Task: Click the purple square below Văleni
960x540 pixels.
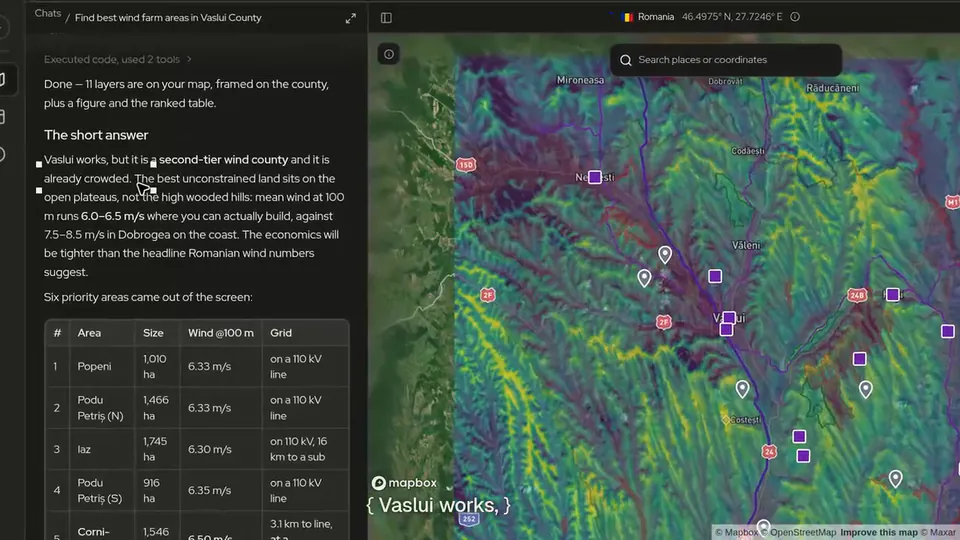Action: (715, 277)
